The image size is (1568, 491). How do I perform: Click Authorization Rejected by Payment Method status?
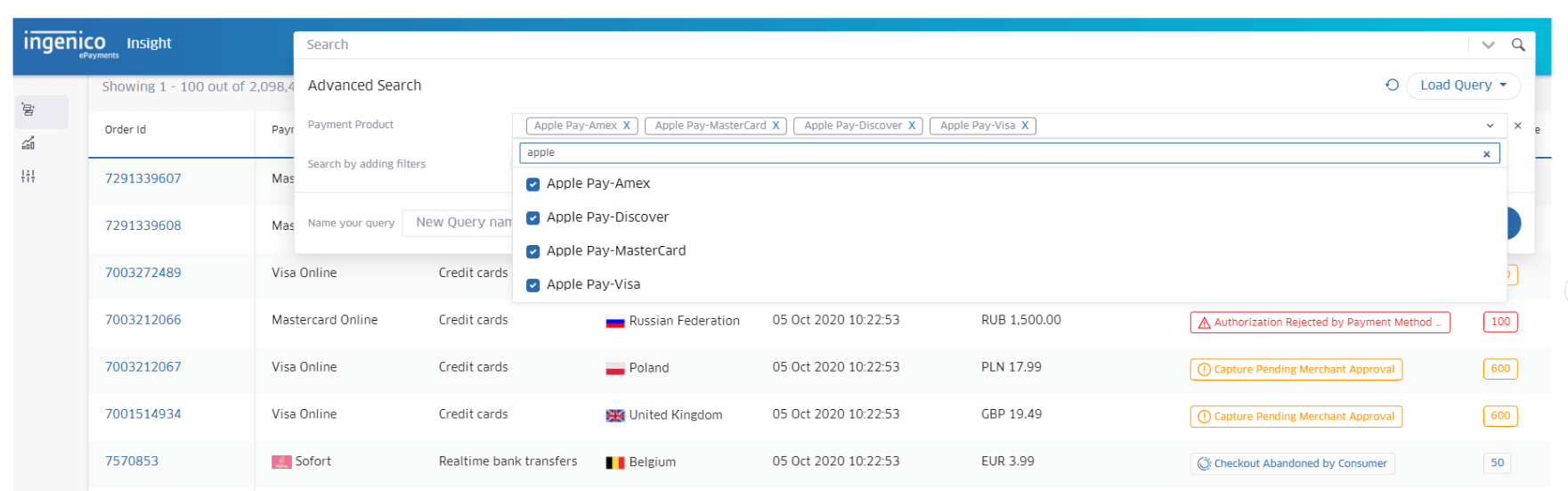pos(1320,323)
